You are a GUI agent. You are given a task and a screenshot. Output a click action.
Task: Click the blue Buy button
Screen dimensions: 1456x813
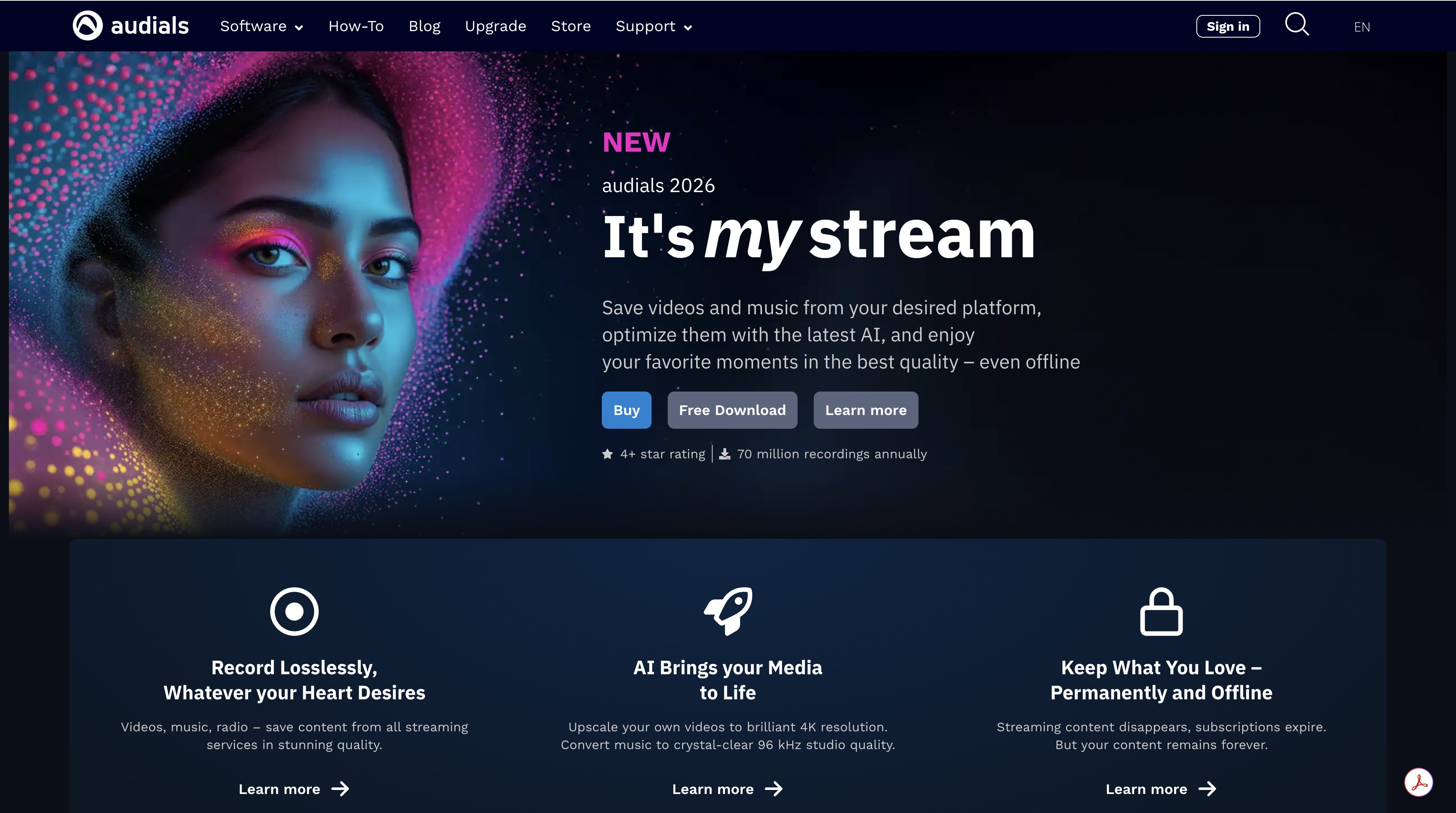click(x=626, y=410)
